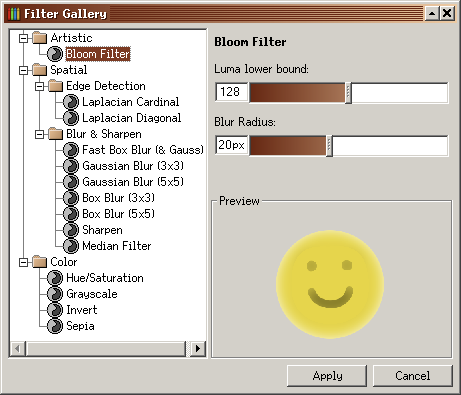Image resolution: width=461 pixels, height=395 pixels.
Task: Select the Color category label
Action: [x=64, y=262]
